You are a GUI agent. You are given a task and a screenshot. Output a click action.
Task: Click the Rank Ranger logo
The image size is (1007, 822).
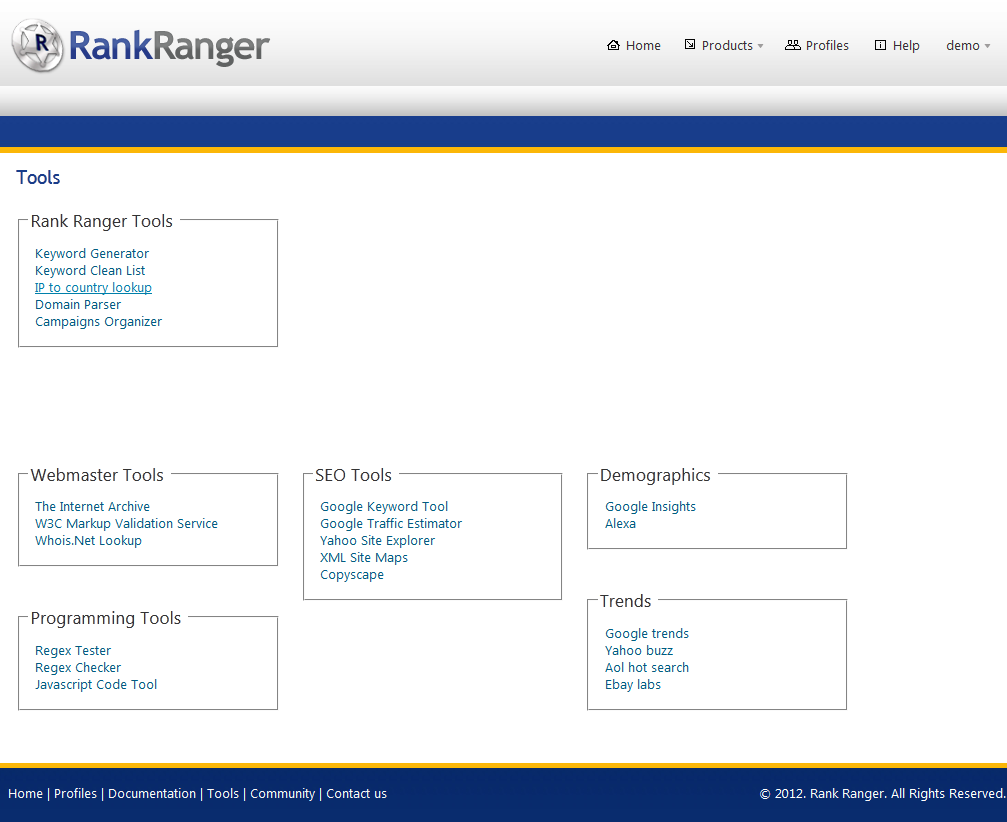click(x=141, y=45)
